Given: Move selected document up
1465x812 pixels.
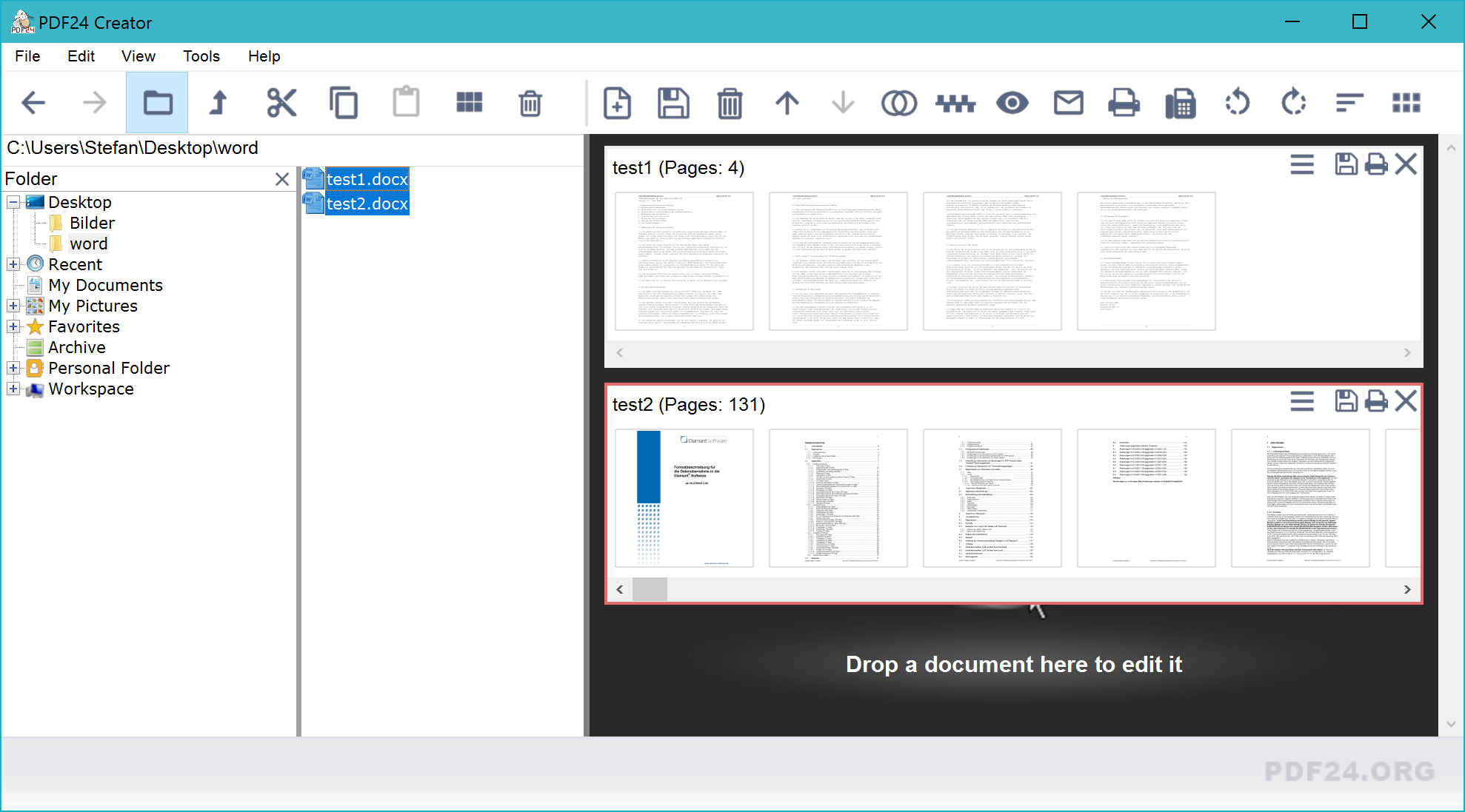Looking at the screenshot, I should click(x=787, y=103).
